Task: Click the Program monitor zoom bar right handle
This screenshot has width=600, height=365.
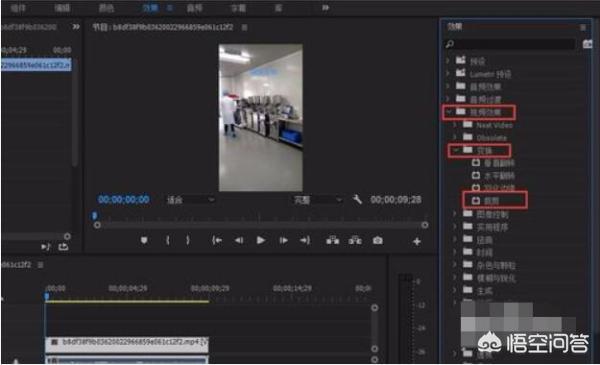Action: (x=425, y=225)
